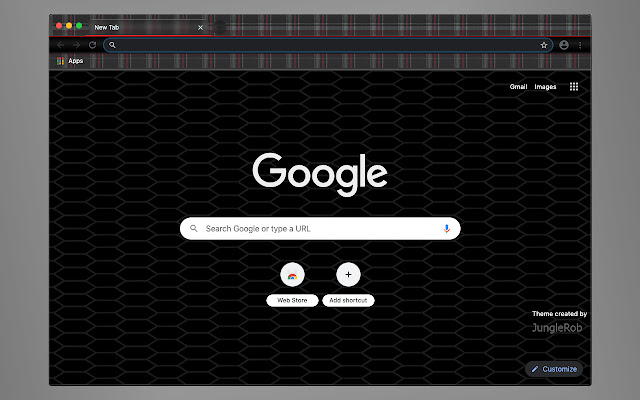
Task: Click the magnifier in Google search box
Action: point(194,229)
